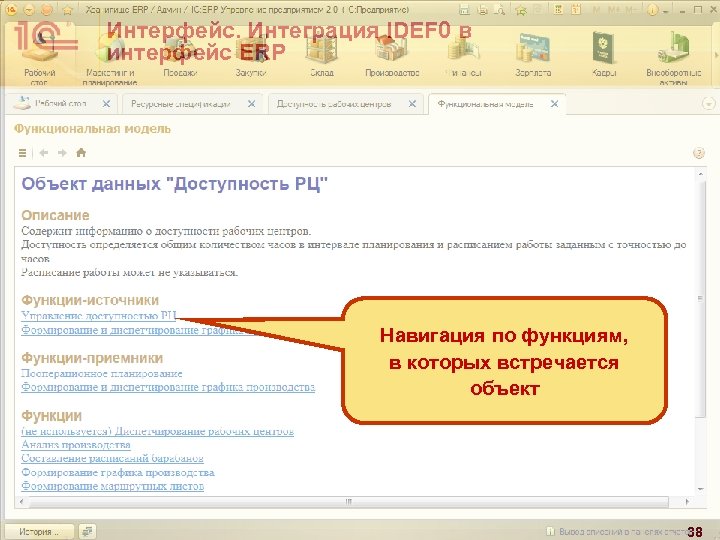This screenshot has width=720, height=540.
Task: Open Формирование и диспетчирование графика производства under Функции-приемники
Action: point(168,387)
